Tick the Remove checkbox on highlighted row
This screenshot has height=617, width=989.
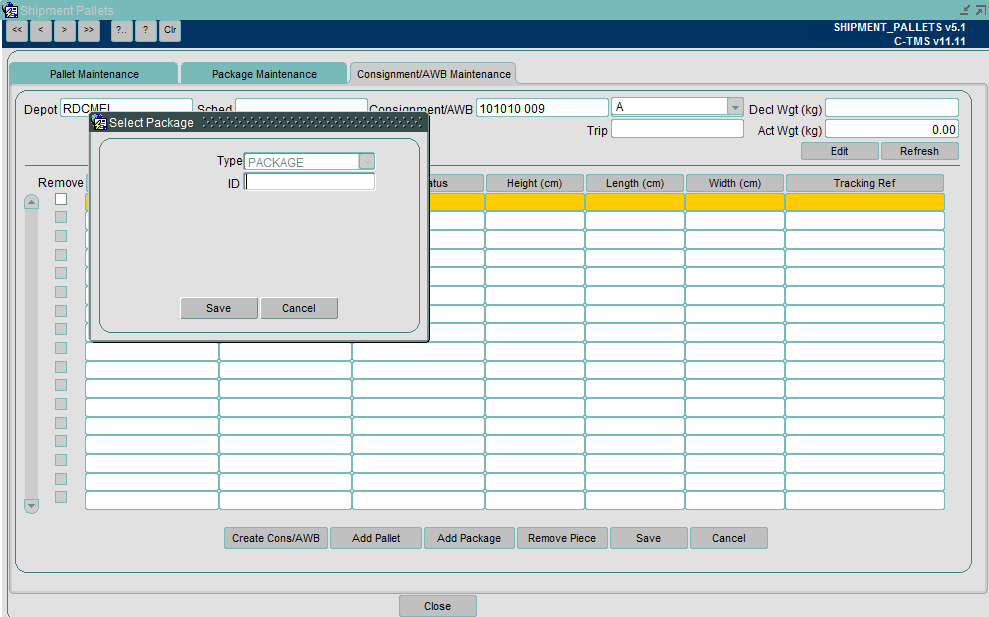61,199
